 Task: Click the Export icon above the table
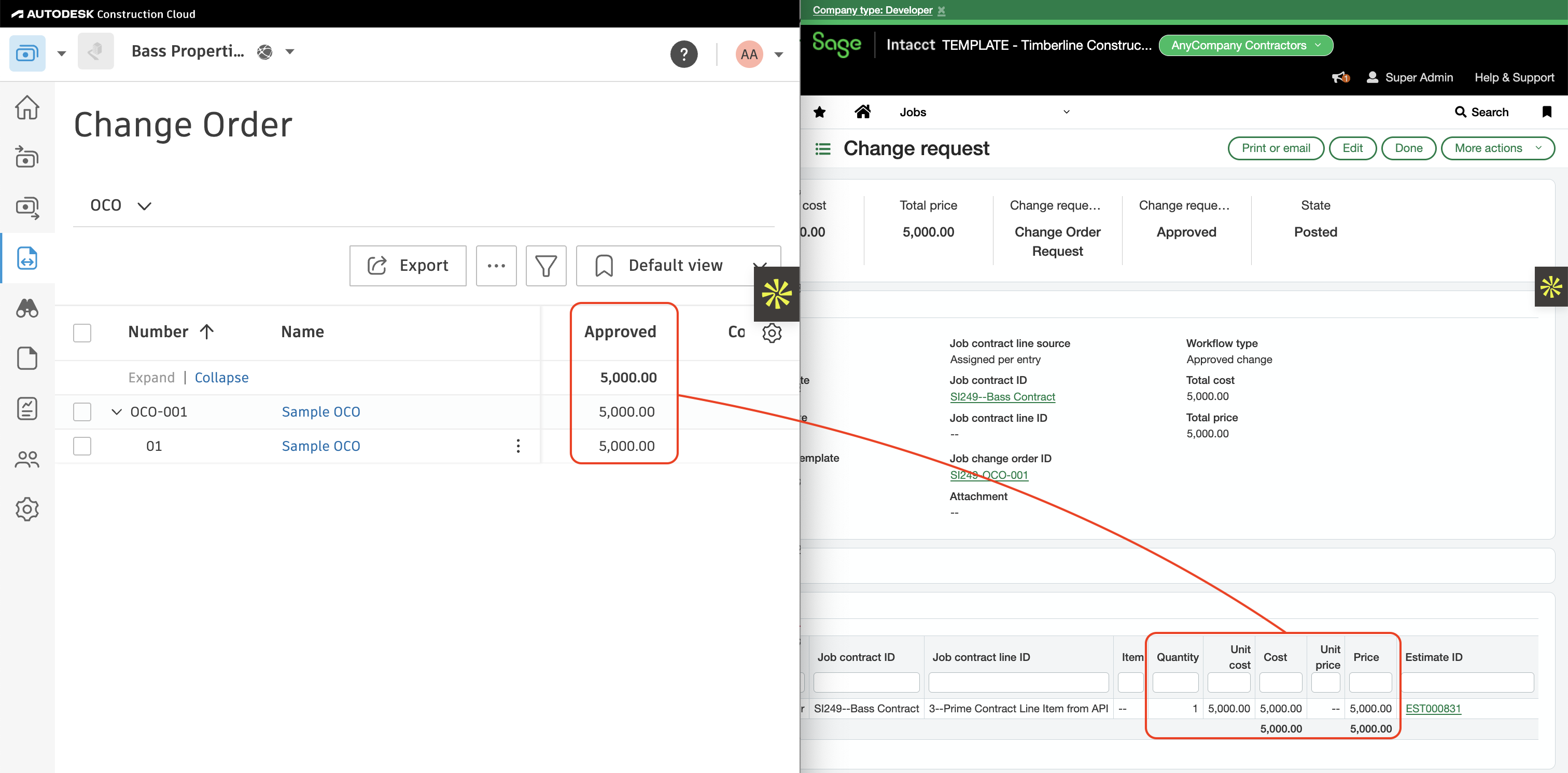click(x=378, y=266)
